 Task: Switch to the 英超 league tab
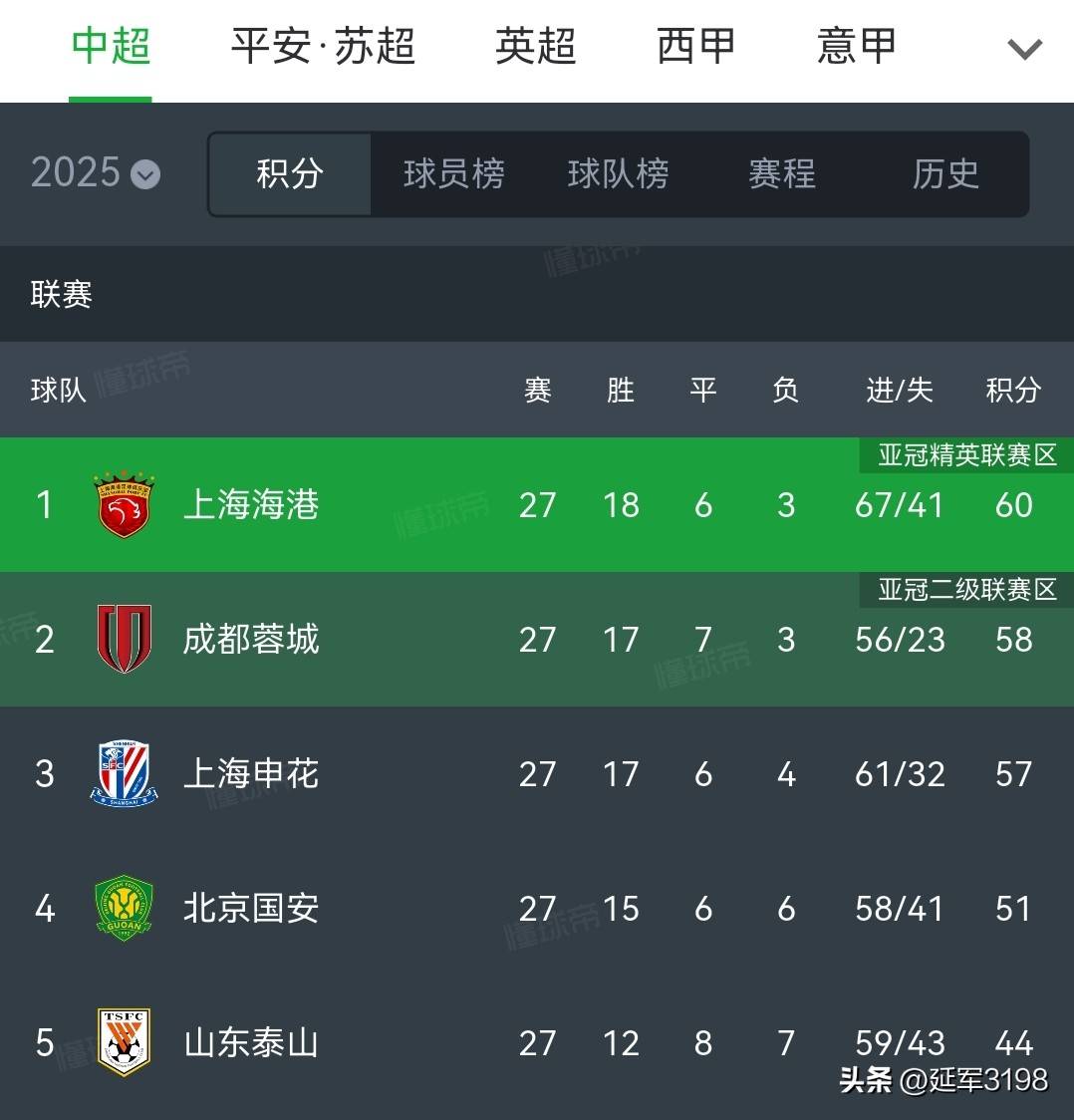click(x=535, y=46)
